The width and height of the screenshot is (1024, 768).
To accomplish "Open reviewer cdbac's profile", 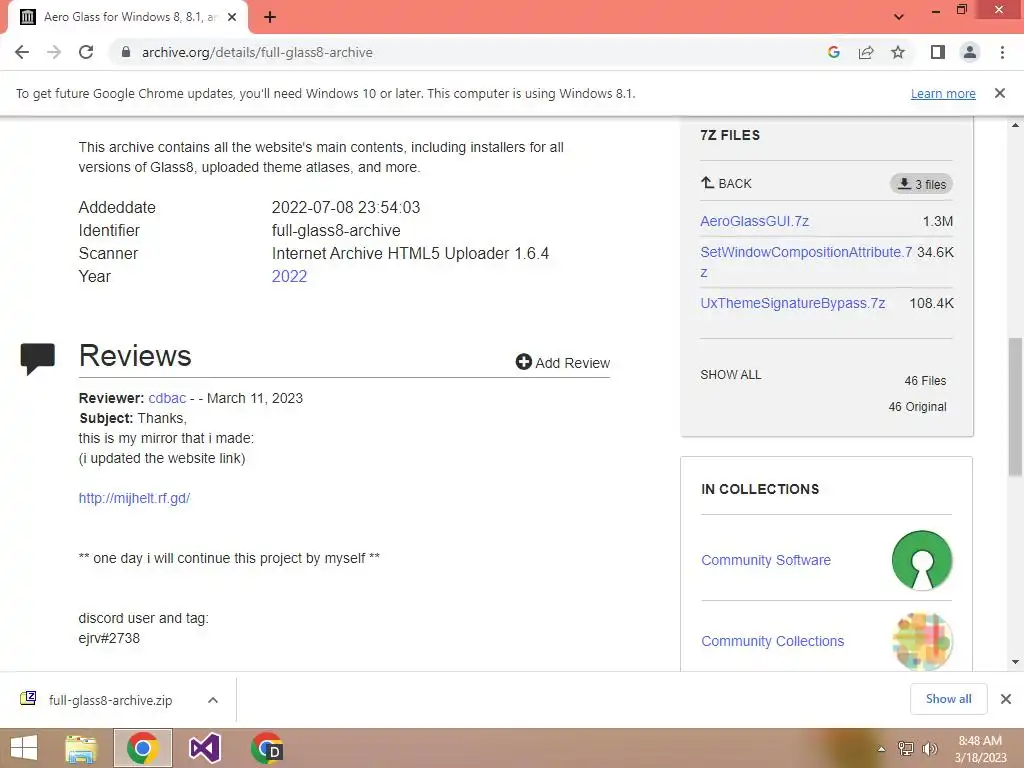I will click(167, 398).
